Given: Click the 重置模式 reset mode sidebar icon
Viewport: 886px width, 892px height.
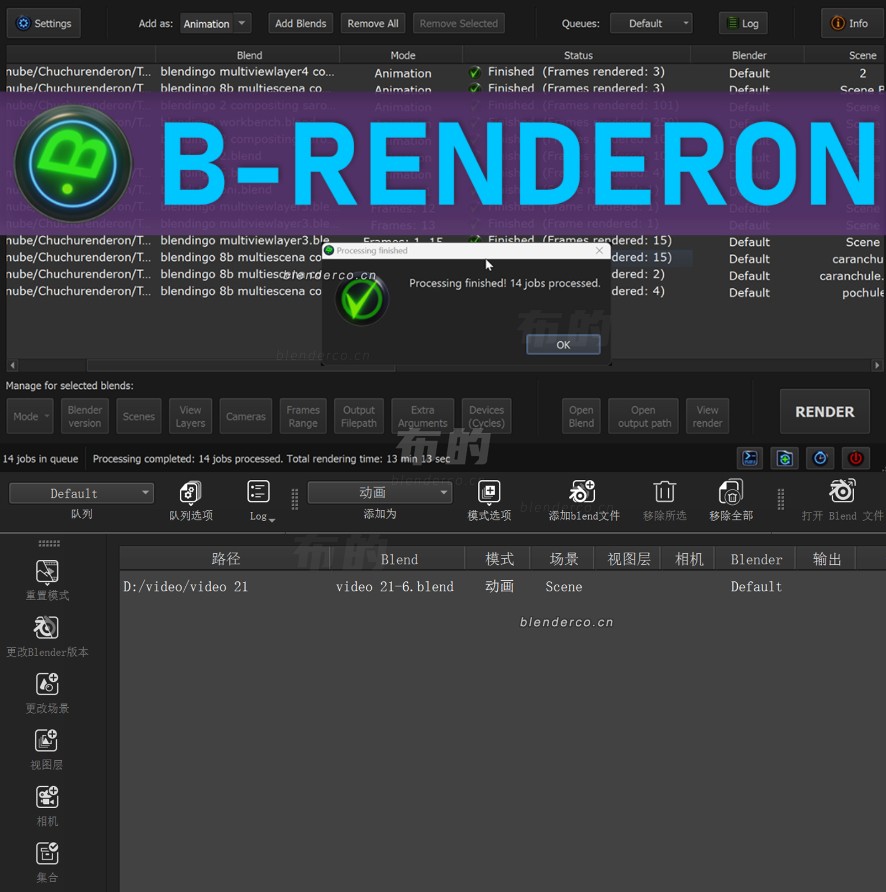Looking at the screenshot, I should point(47,572).
